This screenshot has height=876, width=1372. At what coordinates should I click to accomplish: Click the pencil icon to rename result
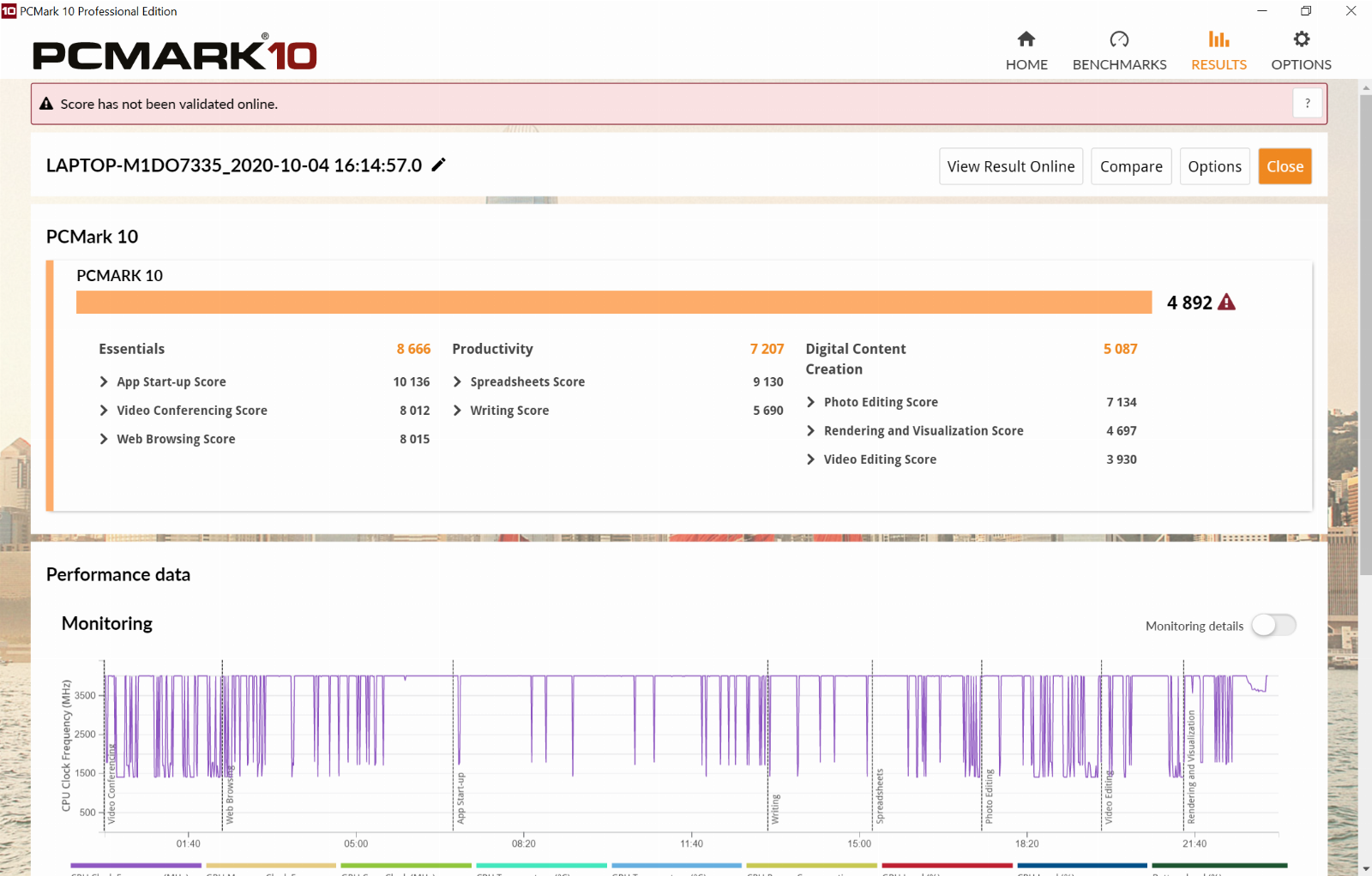point(438,165)
